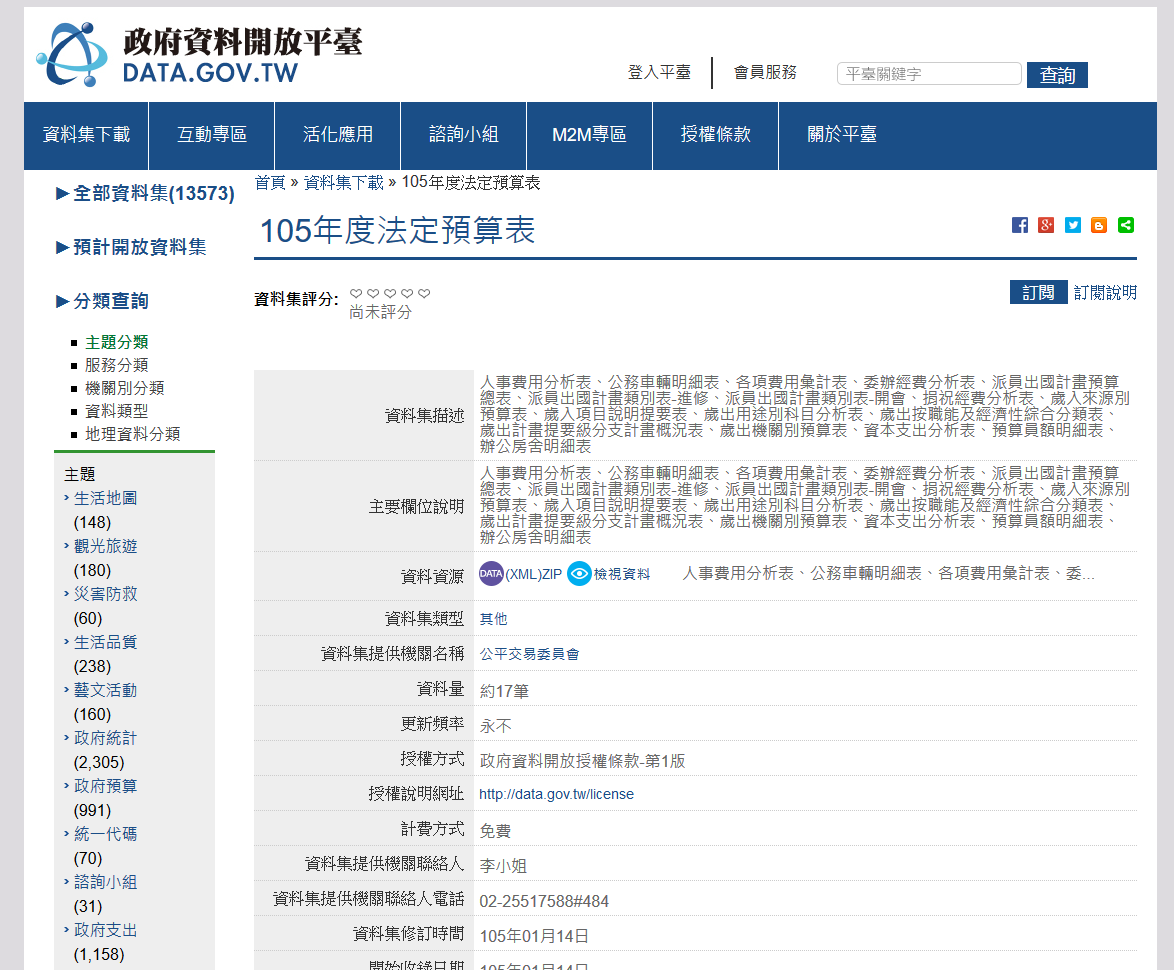Select 地理資料分類 category option
Screen dimensions: 1174x970
(x=133, y=435)
